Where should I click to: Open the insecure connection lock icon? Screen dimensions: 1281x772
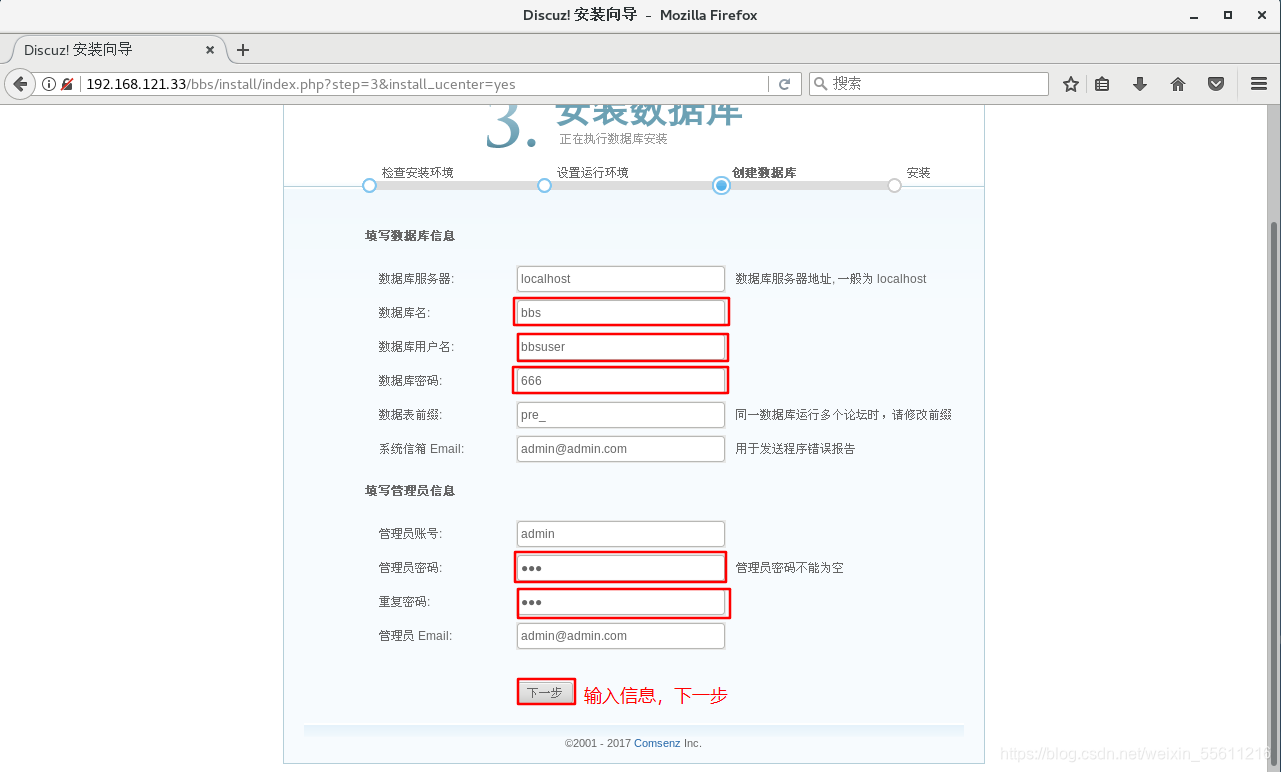coord(67,84)
